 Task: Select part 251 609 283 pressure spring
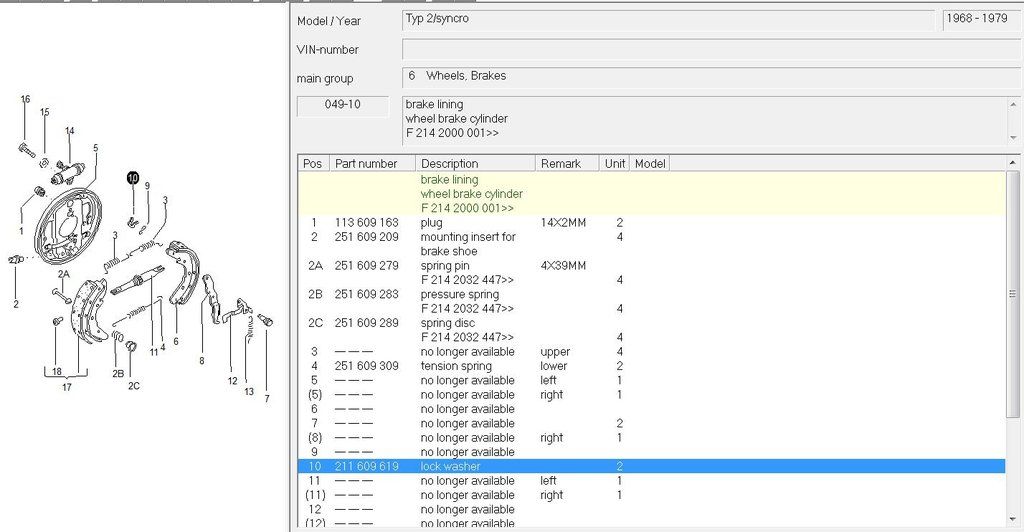point(651,302)
